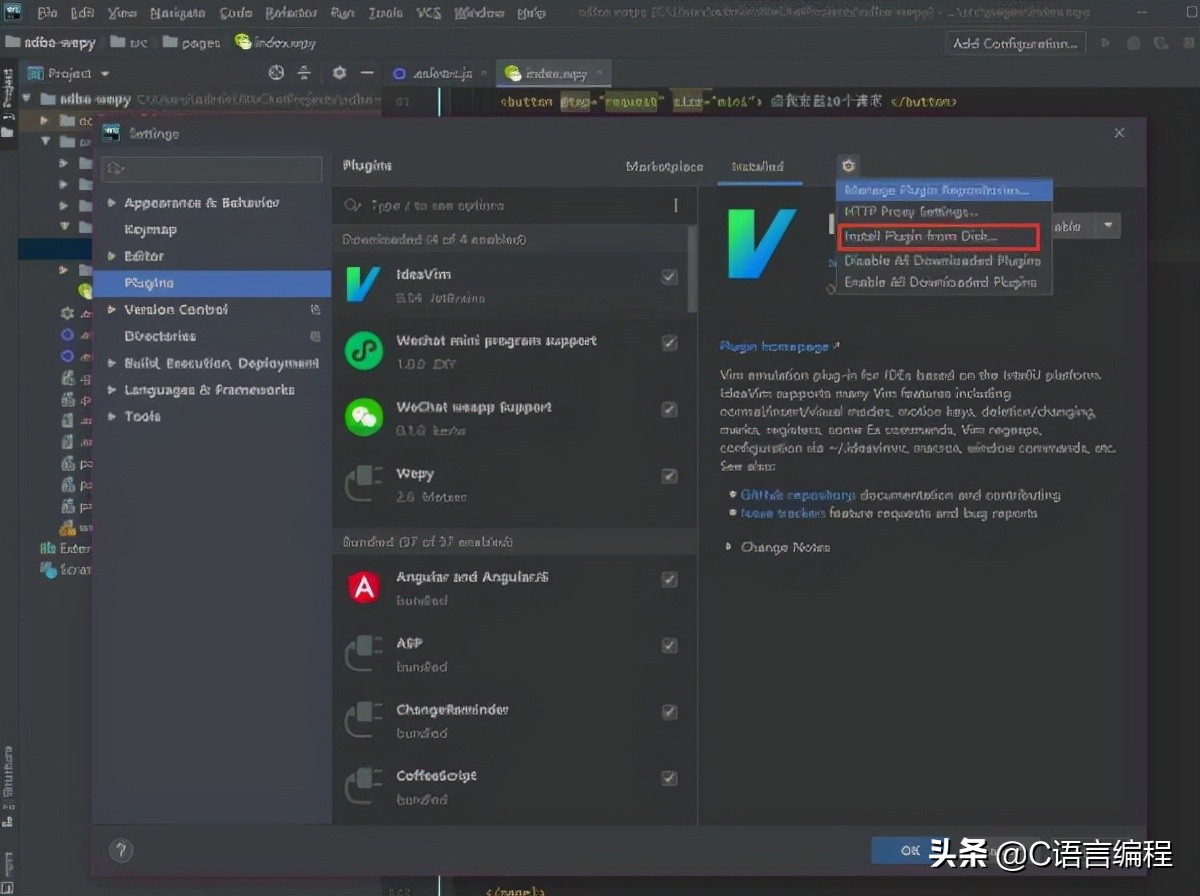The height and width of the screenshot is (896, 1200).
Task: Click the Angular and AngularJS plugin icon
Action: tap(363, 587)
